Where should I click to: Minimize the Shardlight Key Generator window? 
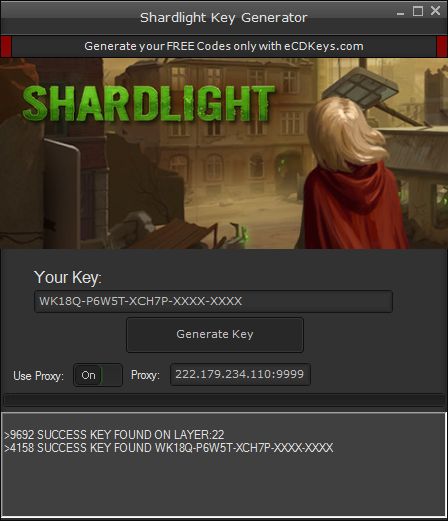coord(400,13)
